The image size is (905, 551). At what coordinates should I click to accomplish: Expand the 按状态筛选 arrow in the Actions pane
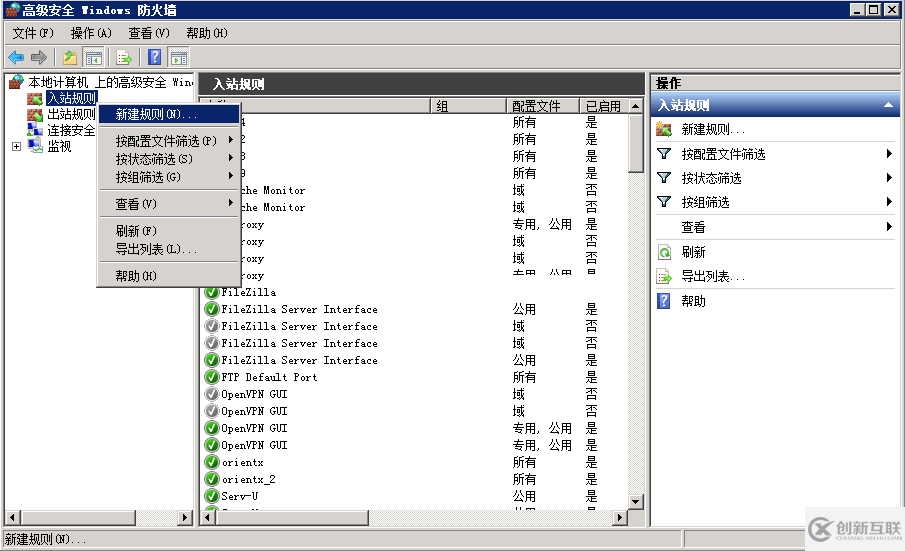(889, 178)
